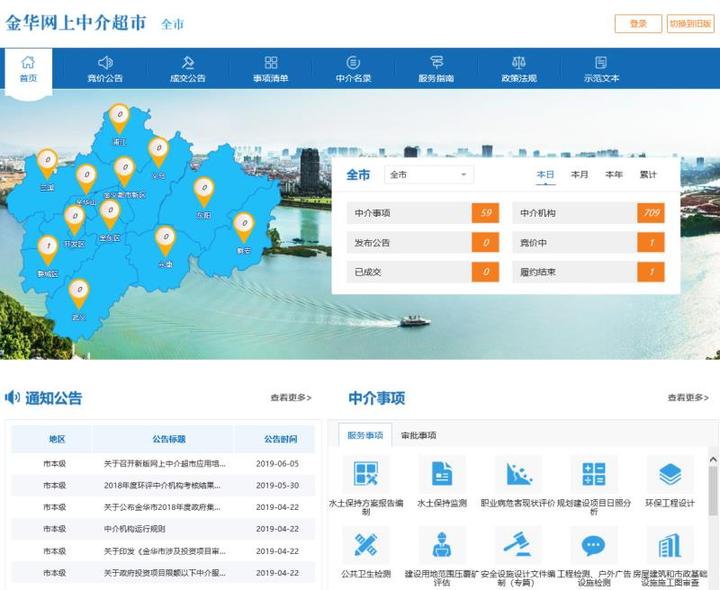
Task: Open notice 关于印发《金华市涉及投资项目审...
Action: pyautogui.click(x=164, y=551)
